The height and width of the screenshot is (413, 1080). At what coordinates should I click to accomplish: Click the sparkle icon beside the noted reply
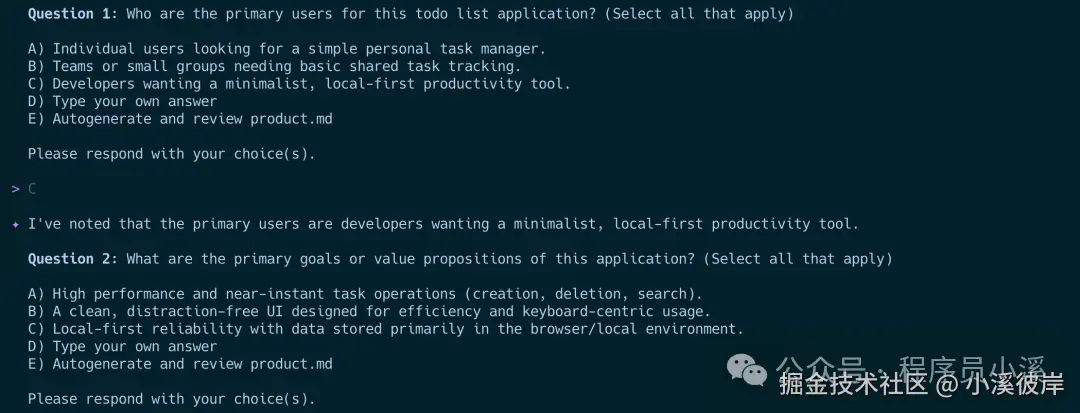click(x=15, y=224)
